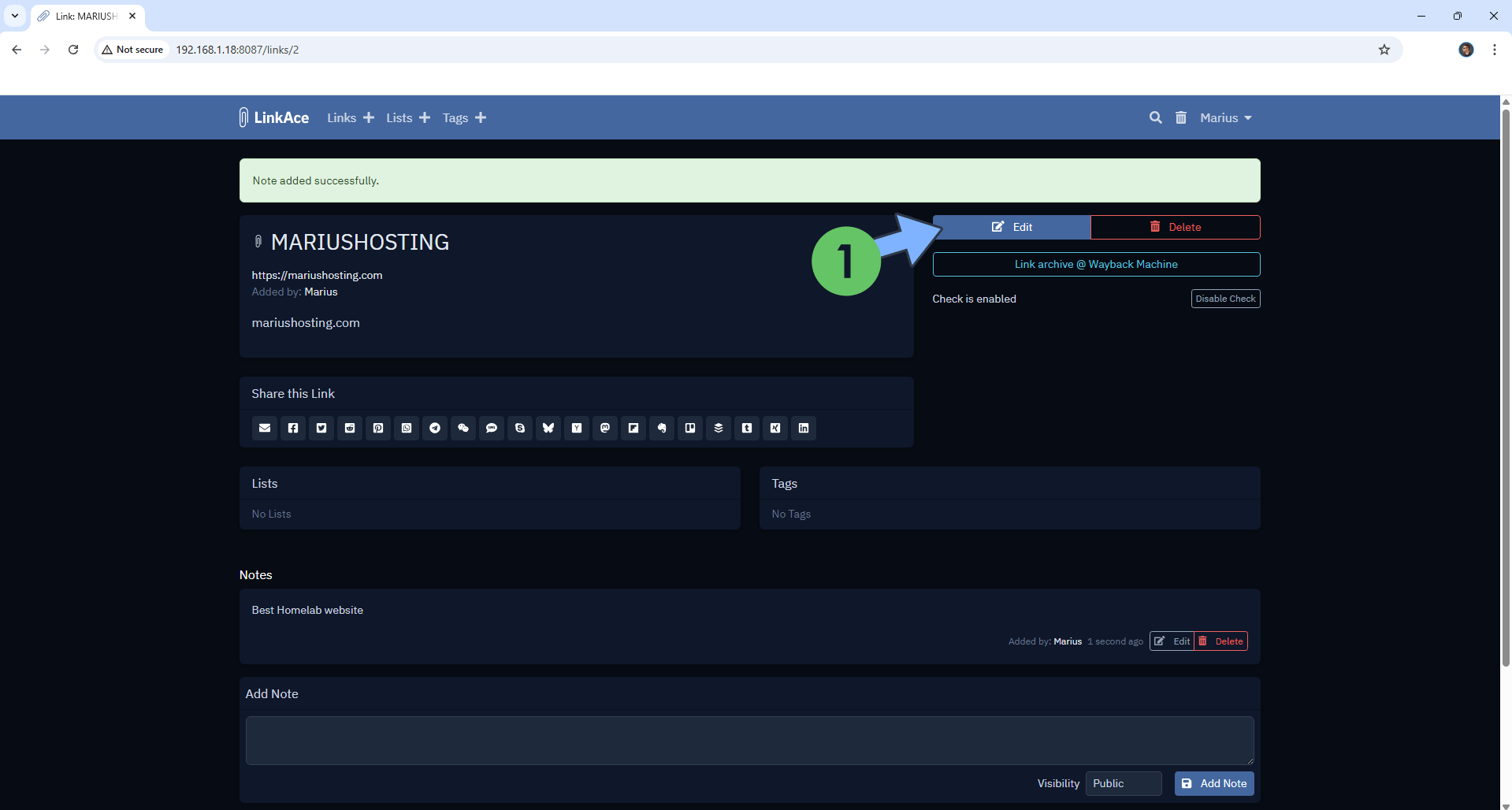1512x810 pixels.
Task: Open the trash bin in navbar
Action: coord(1180,117)
